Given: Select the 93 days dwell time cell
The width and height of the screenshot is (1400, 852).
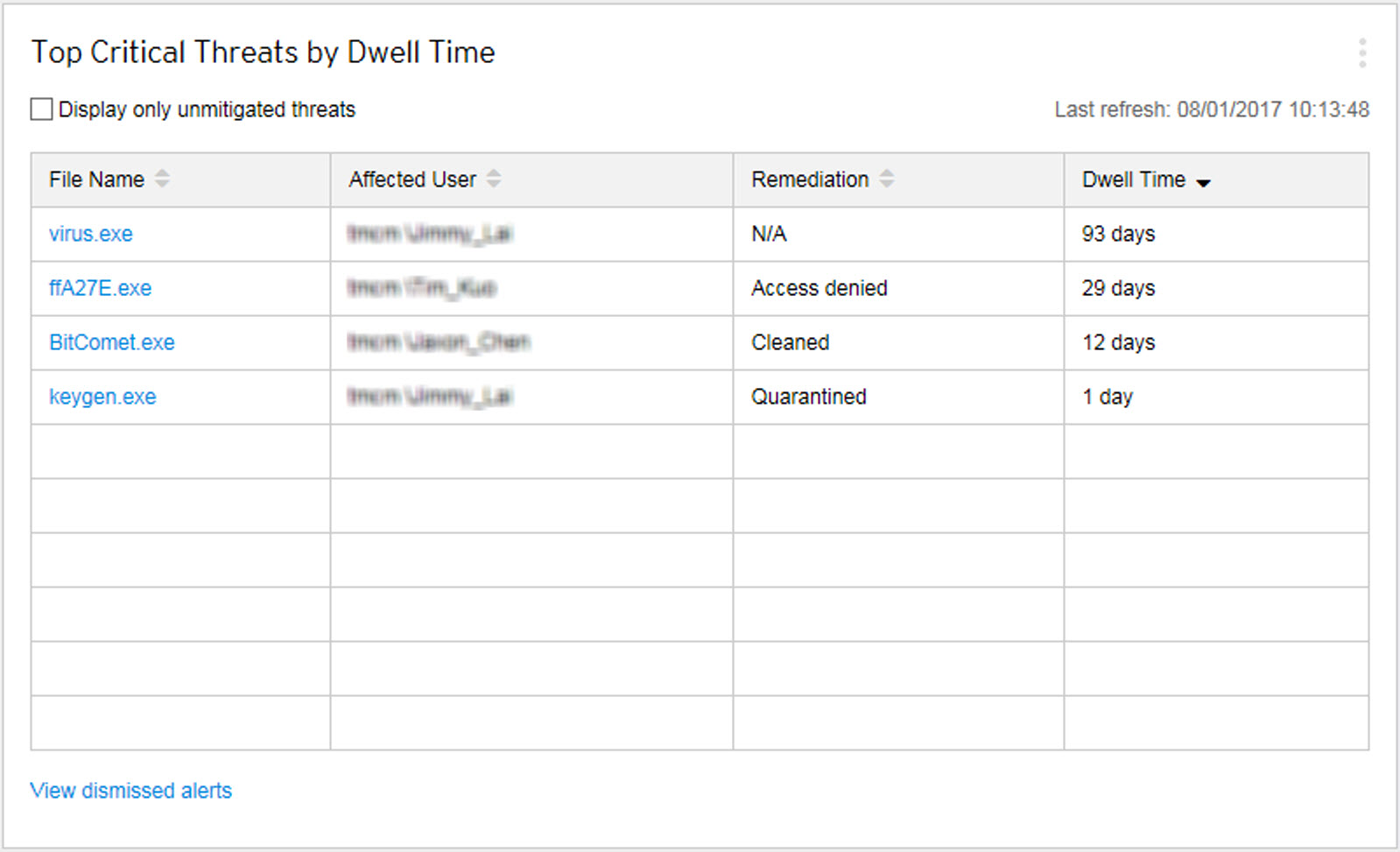Looking at the screenshot, I should click(x=1118, y=234).
